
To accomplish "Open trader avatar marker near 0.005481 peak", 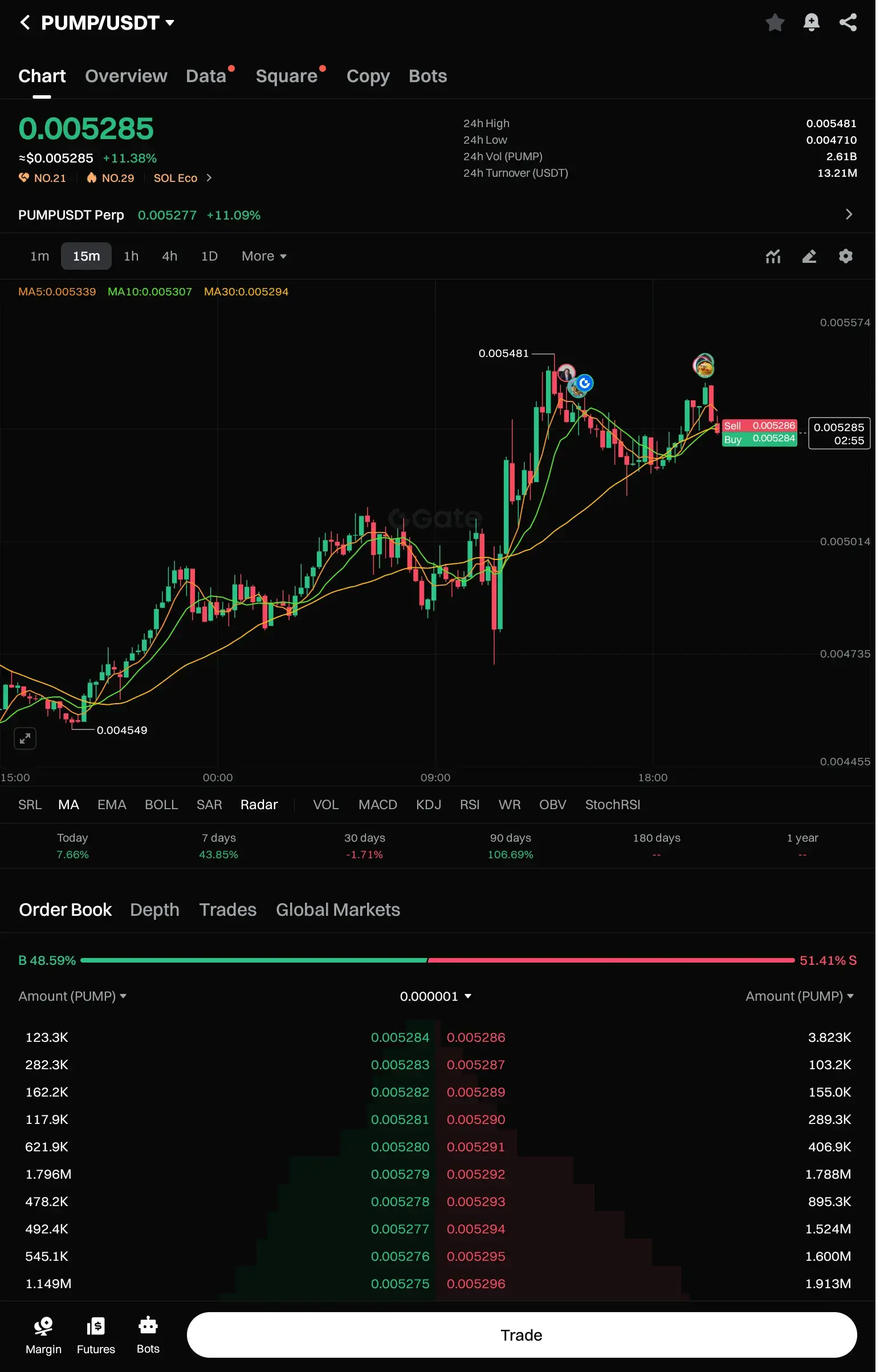I will coord(566,373).
